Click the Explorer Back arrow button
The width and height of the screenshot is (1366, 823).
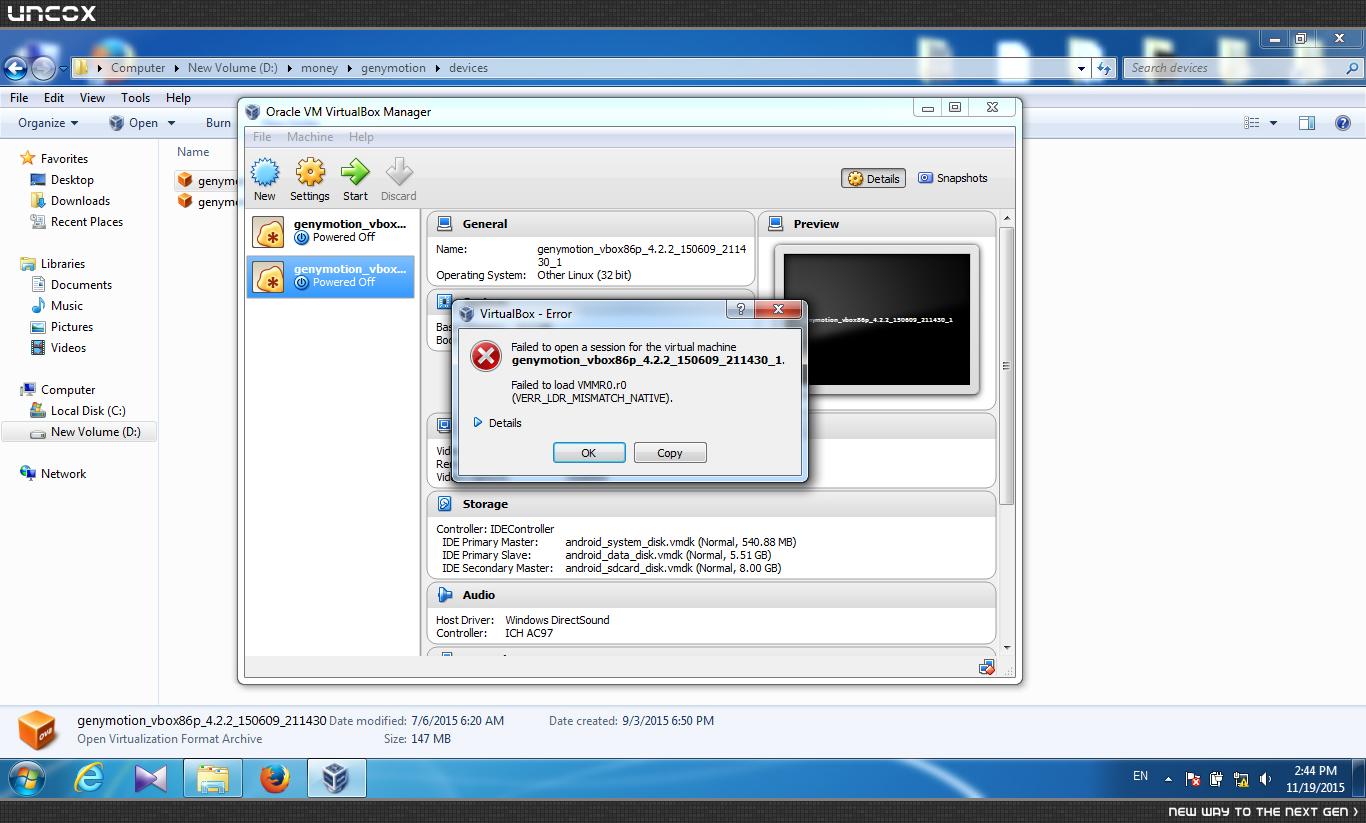pos(16,68)
